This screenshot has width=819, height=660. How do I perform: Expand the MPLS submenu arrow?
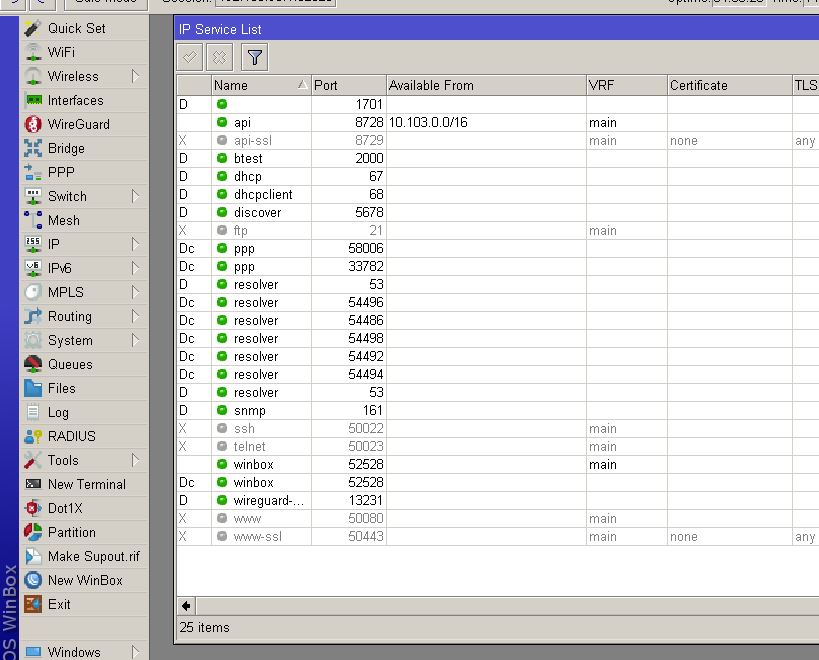[135, 292]
